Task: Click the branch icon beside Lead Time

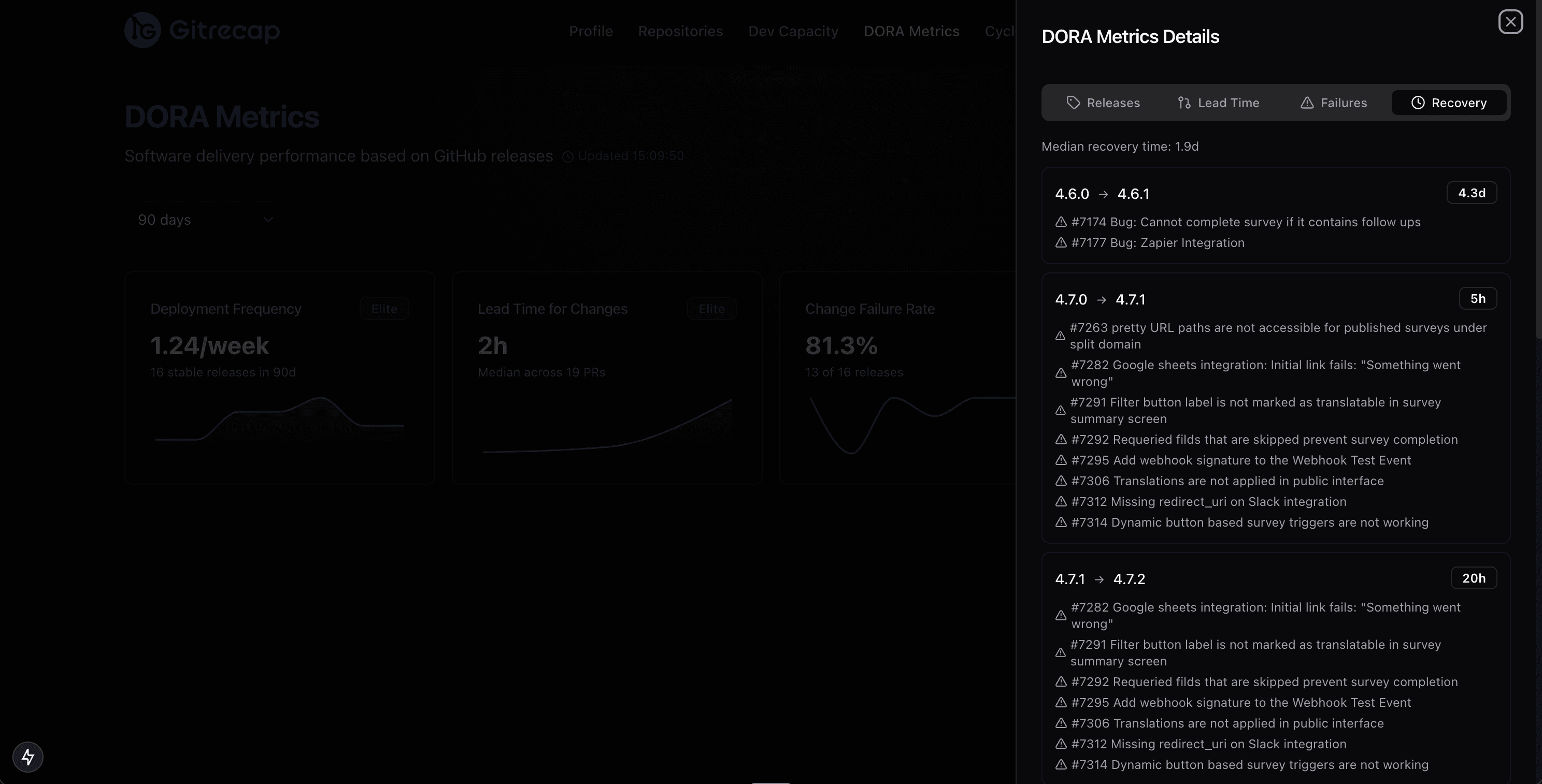Action: pyautogui.click(x=1184, y=102)
